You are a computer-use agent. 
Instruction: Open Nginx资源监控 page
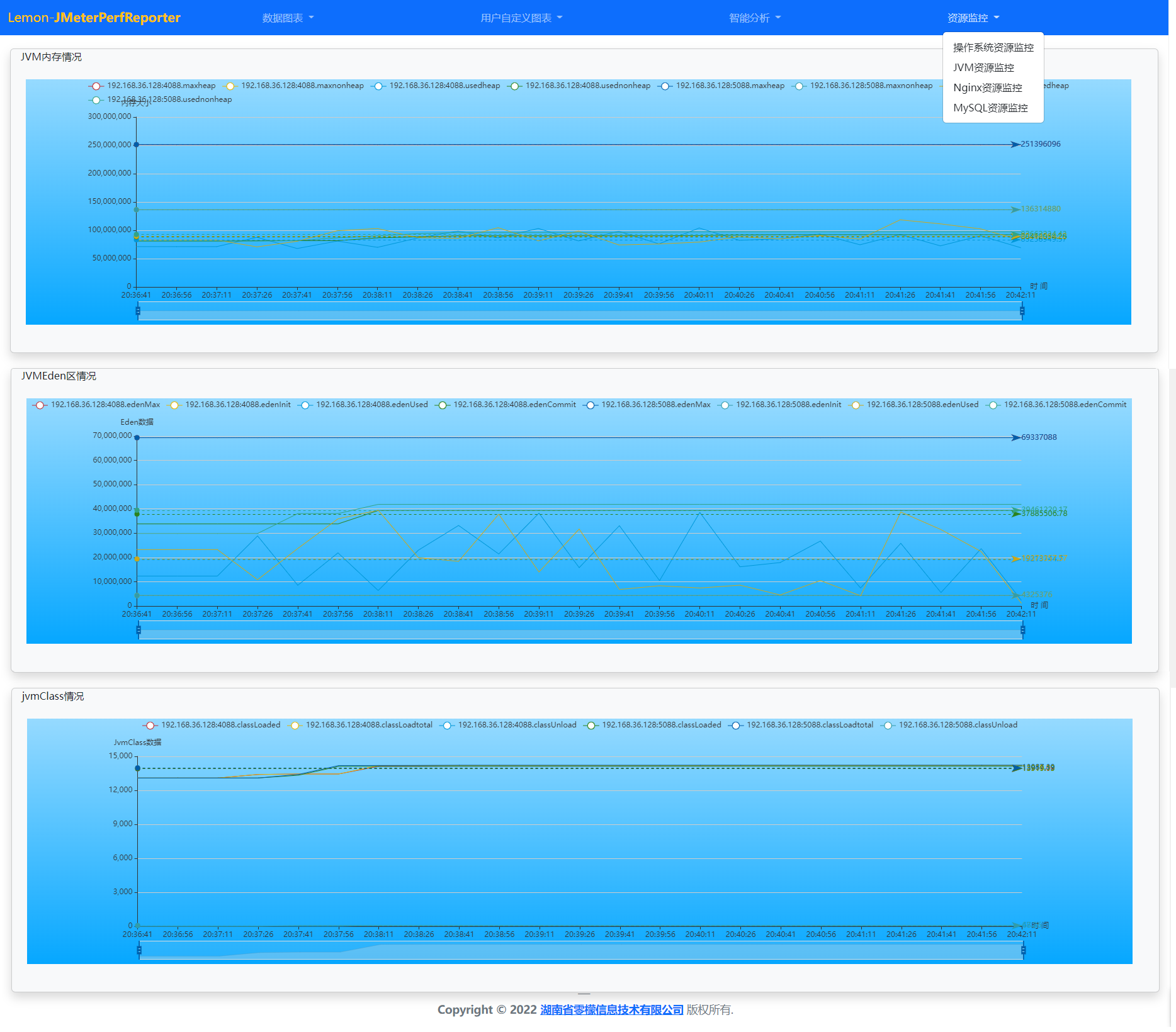(x=993, y=88)
